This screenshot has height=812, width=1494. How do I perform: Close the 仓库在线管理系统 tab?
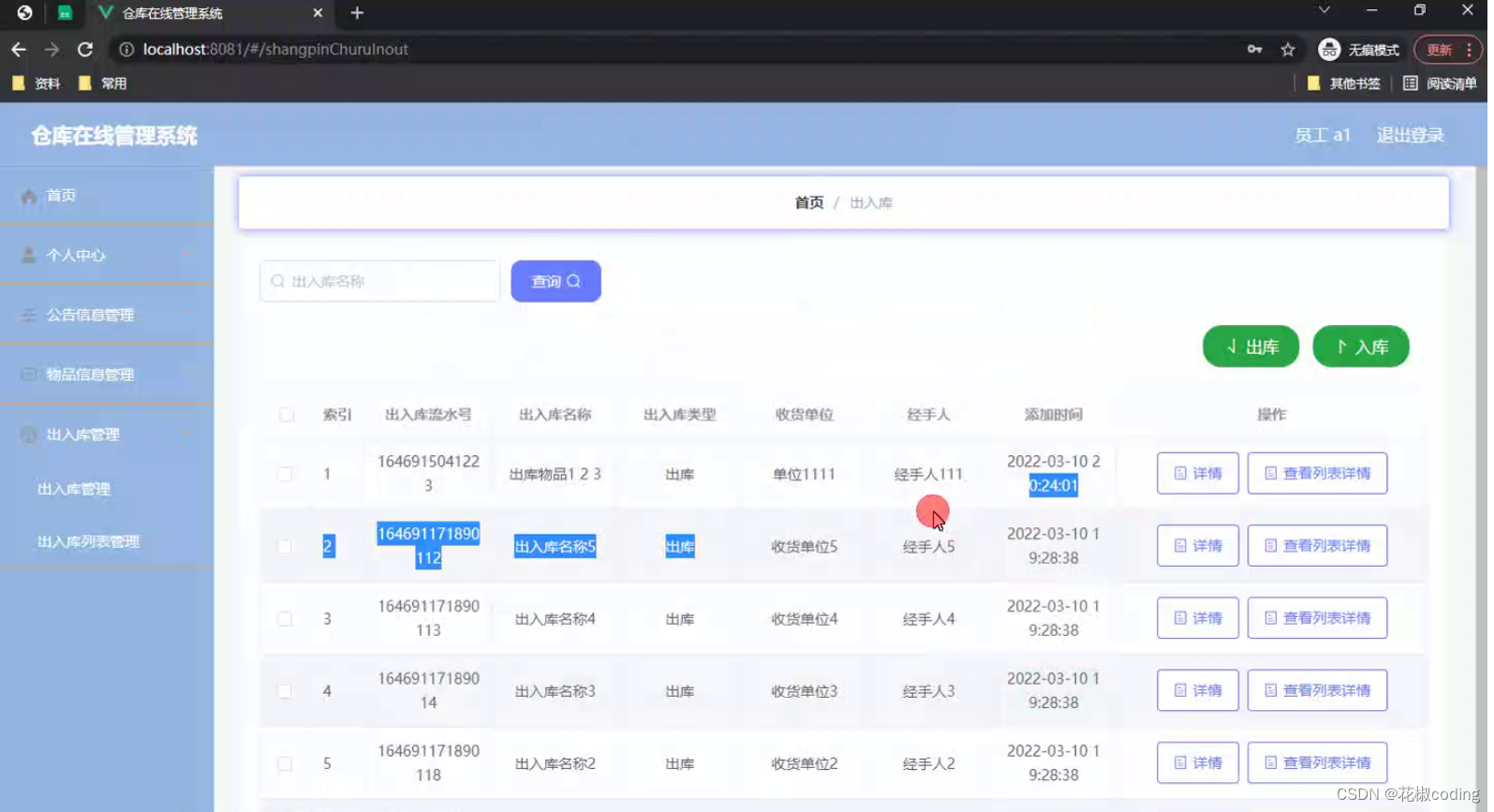[x=318, y=13]
